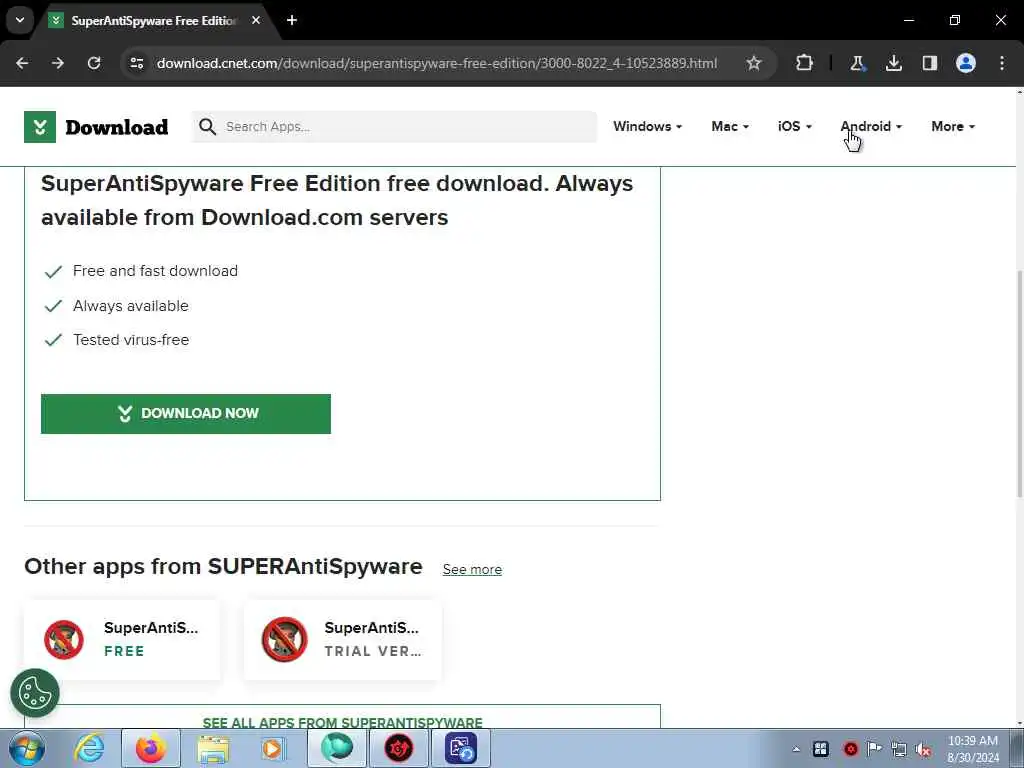
Task: Open the media player taskbar icon
Action: click(x=274, y=748)
